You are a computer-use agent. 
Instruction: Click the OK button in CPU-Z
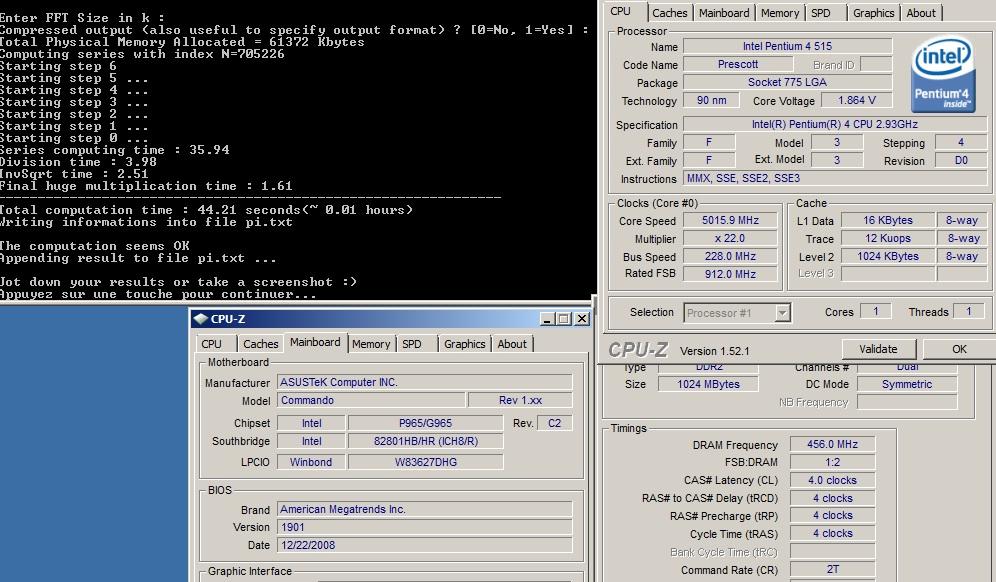pos(959,349)
